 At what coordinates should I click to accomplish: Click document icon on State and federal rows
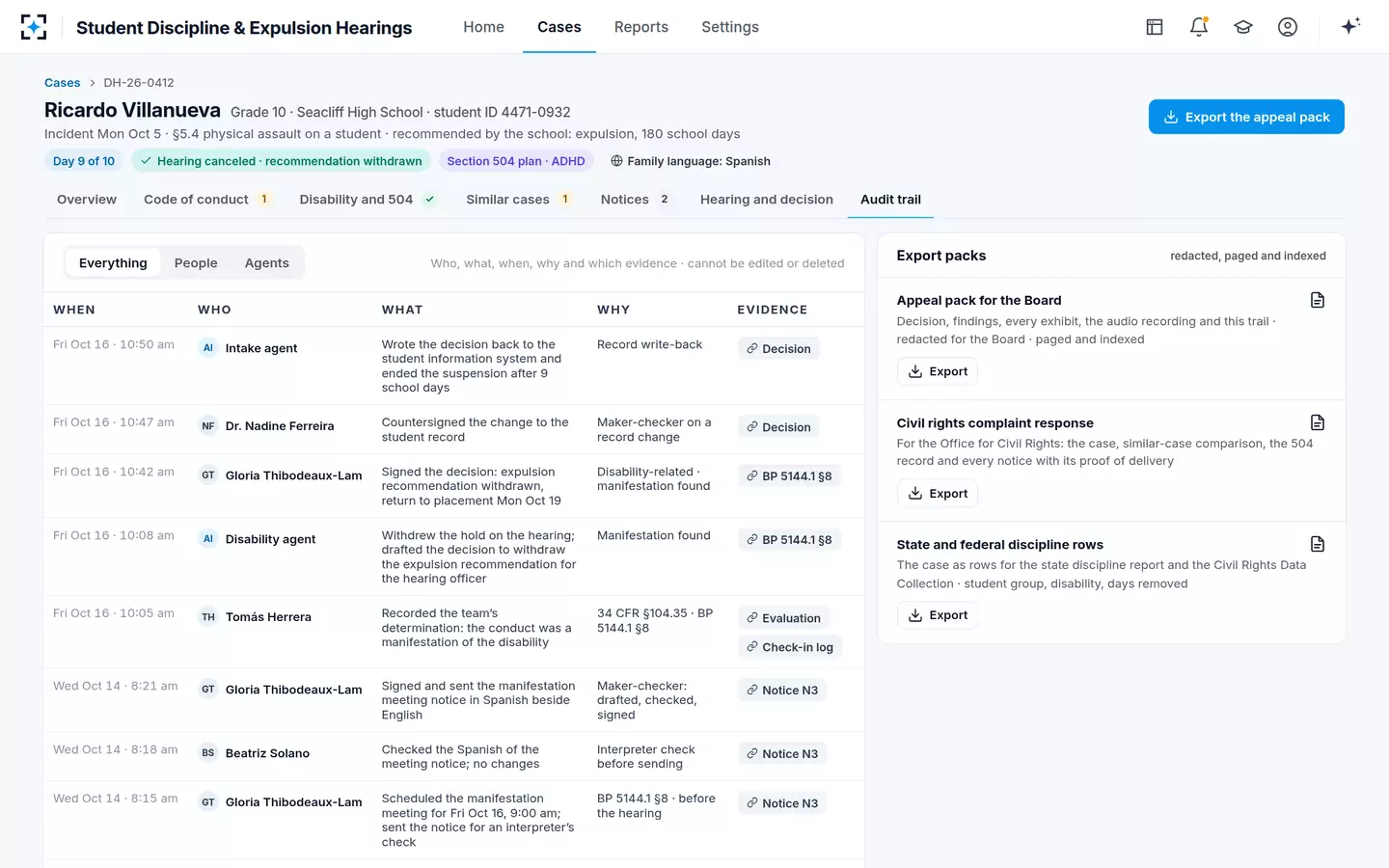pyautogui.click(x=1318, y=544)
